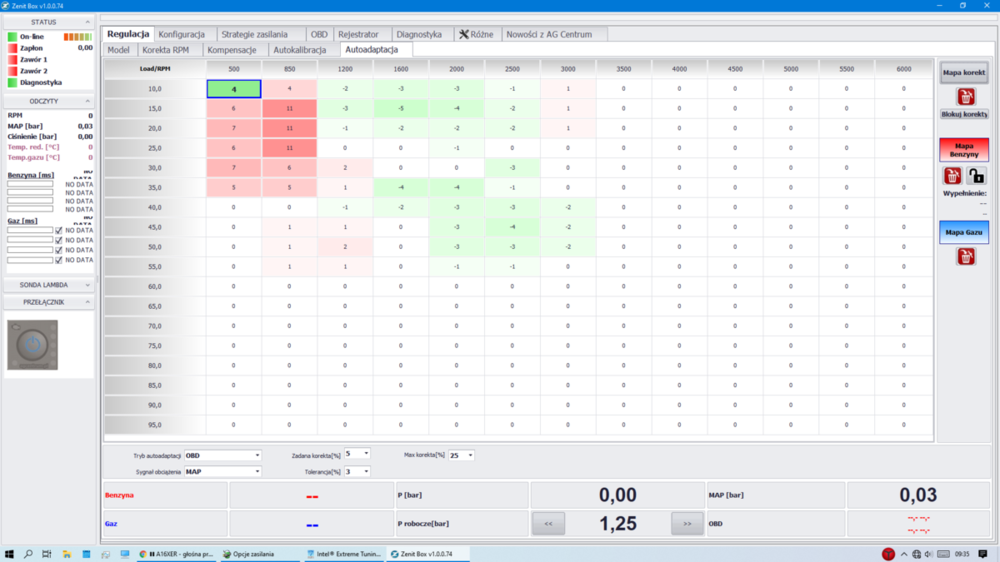This screenshot has width=1000, height=562.
Task: Increase working pressure with >> button
Action: tap(687, 523)
